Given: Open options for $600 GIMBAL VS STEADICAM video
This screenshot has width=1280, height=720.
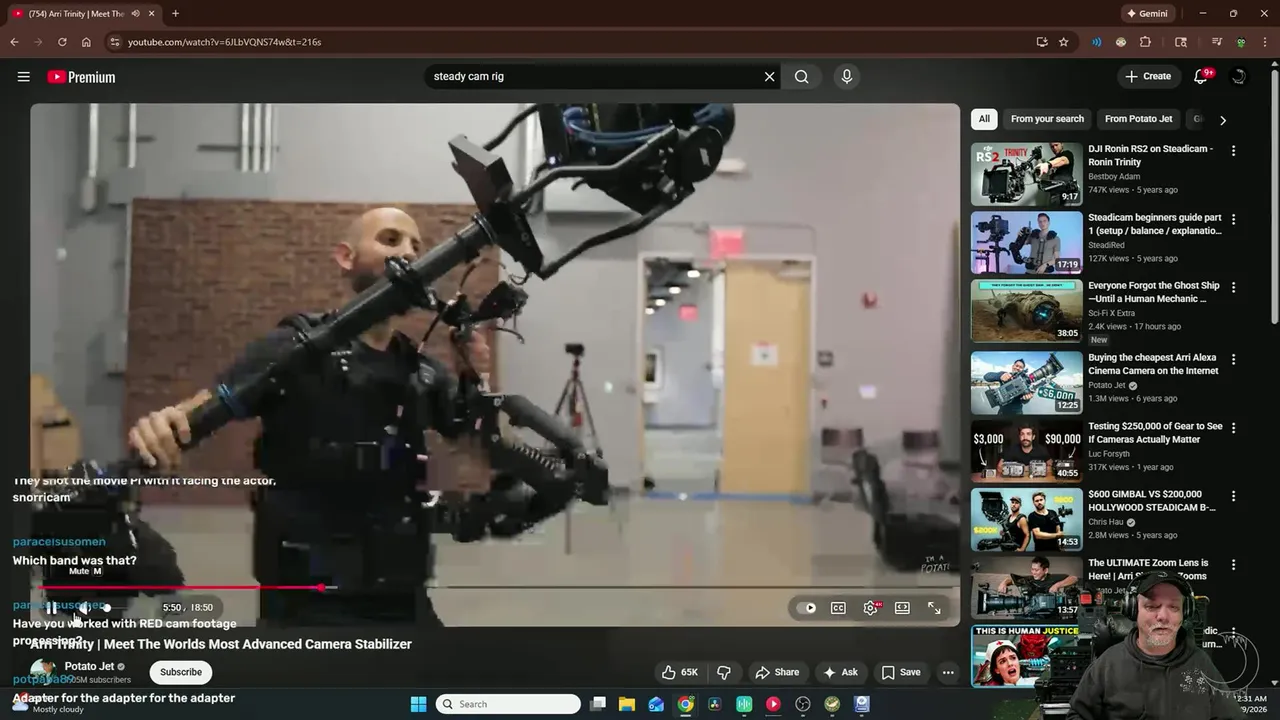Looking at the screenshot, I should click(1233, 496).
